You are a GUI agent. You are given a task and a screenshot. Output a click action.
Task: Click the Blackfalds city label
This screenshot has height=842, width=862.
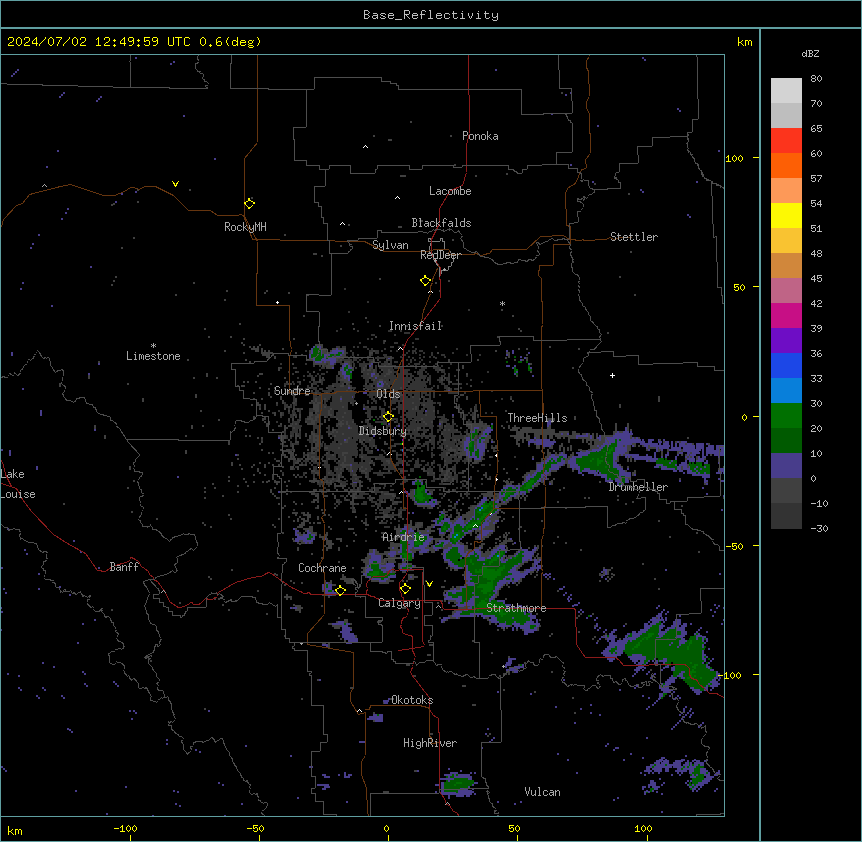(x=441, y=223)
